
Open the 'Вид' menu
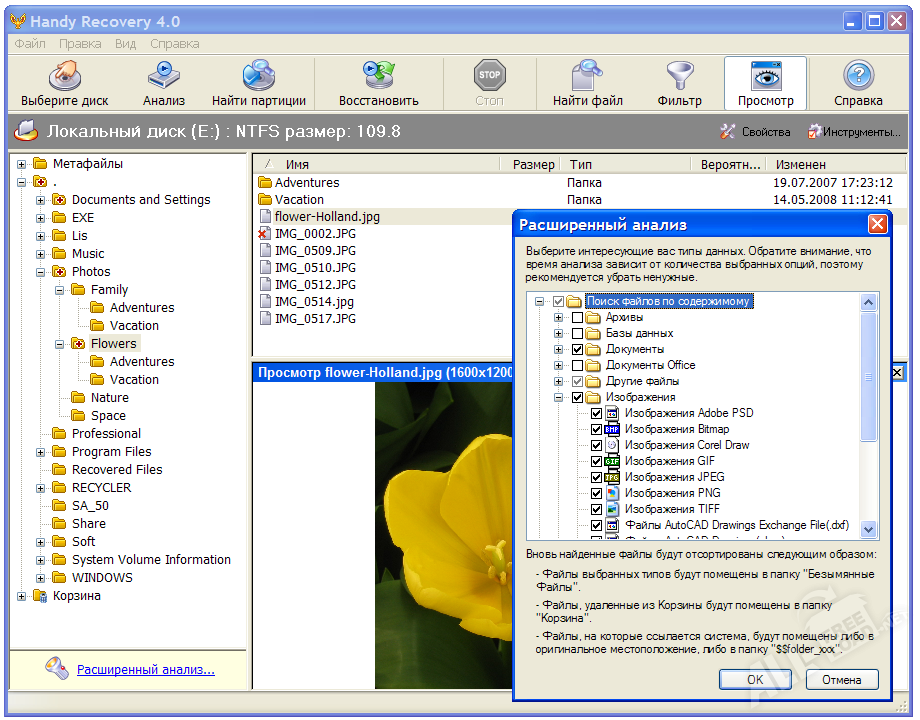125,44
